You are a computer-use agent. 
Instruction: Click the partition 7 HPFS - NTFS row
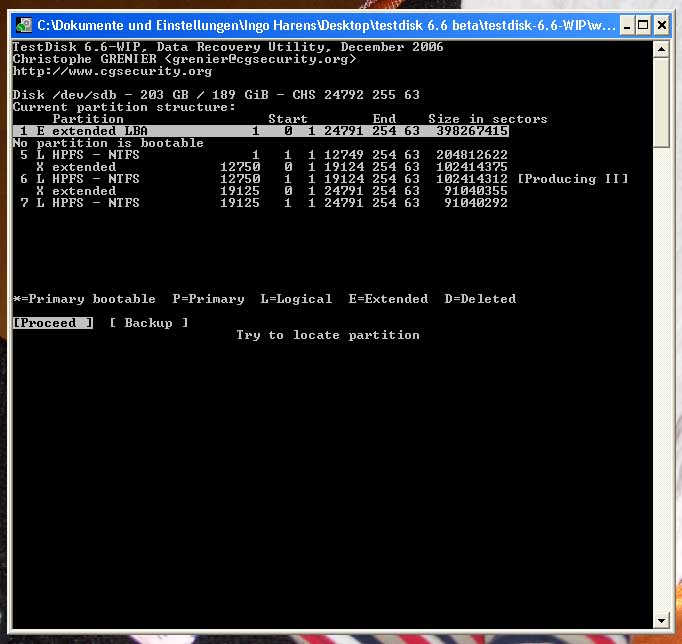[261, 203]
